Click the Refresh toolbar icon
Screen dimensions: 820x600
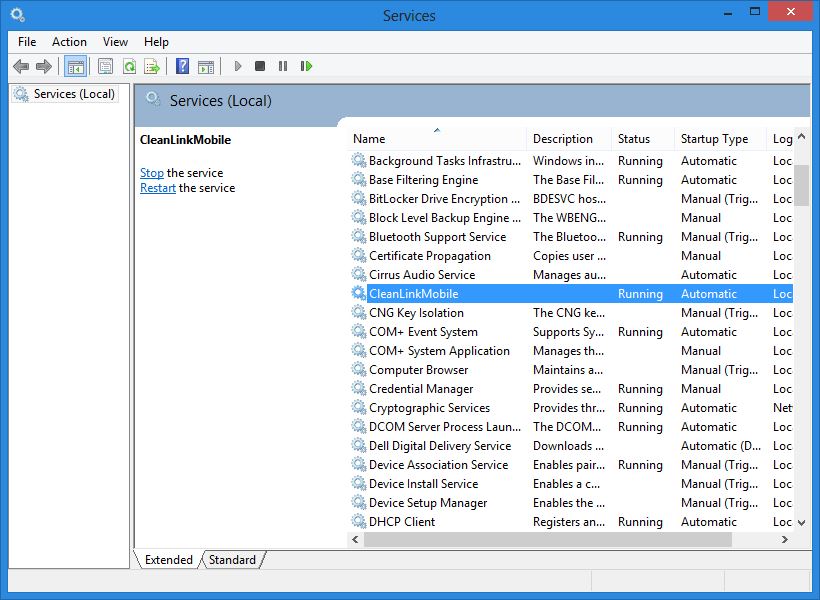coord(129,66)
